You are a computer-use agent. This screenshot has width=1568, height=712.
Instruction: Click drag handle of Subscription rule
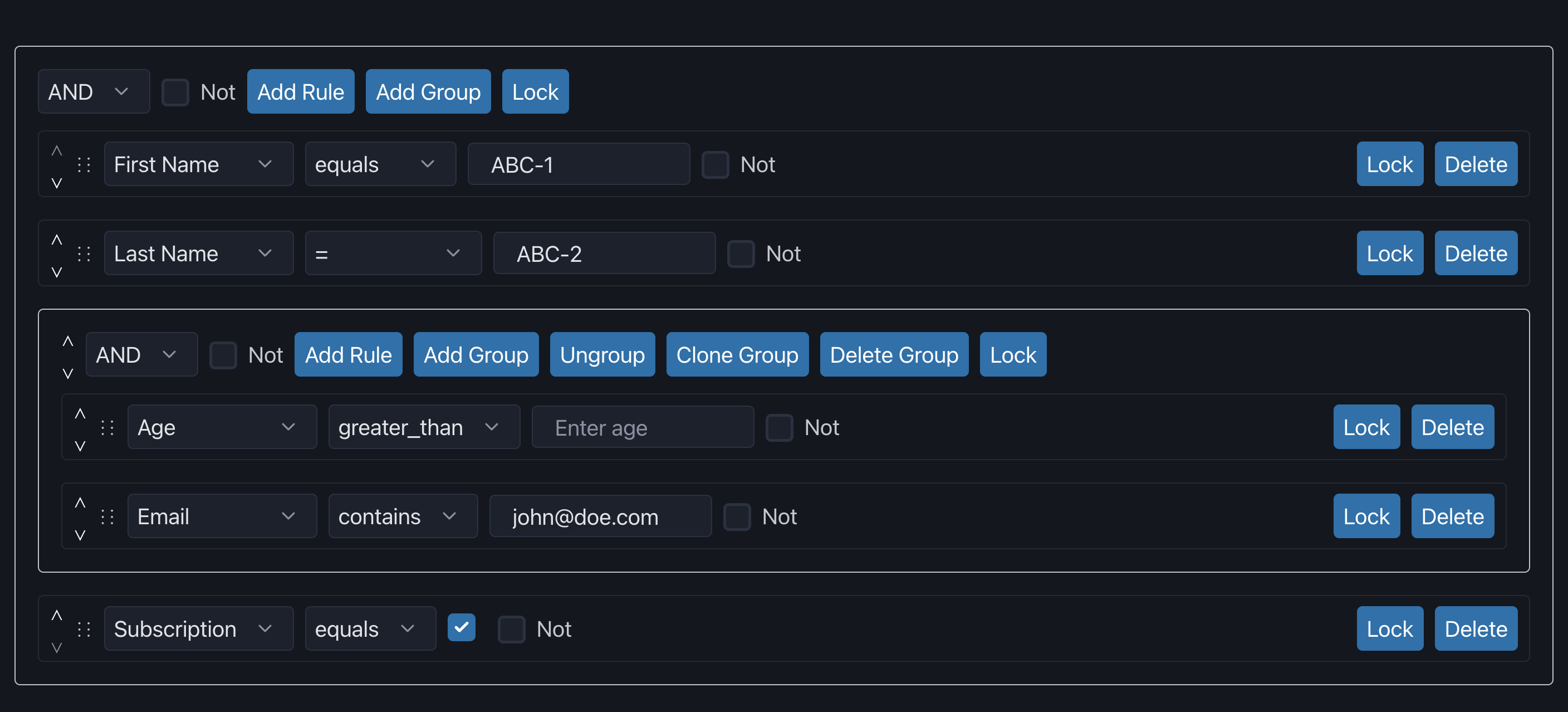coord(84,629)
